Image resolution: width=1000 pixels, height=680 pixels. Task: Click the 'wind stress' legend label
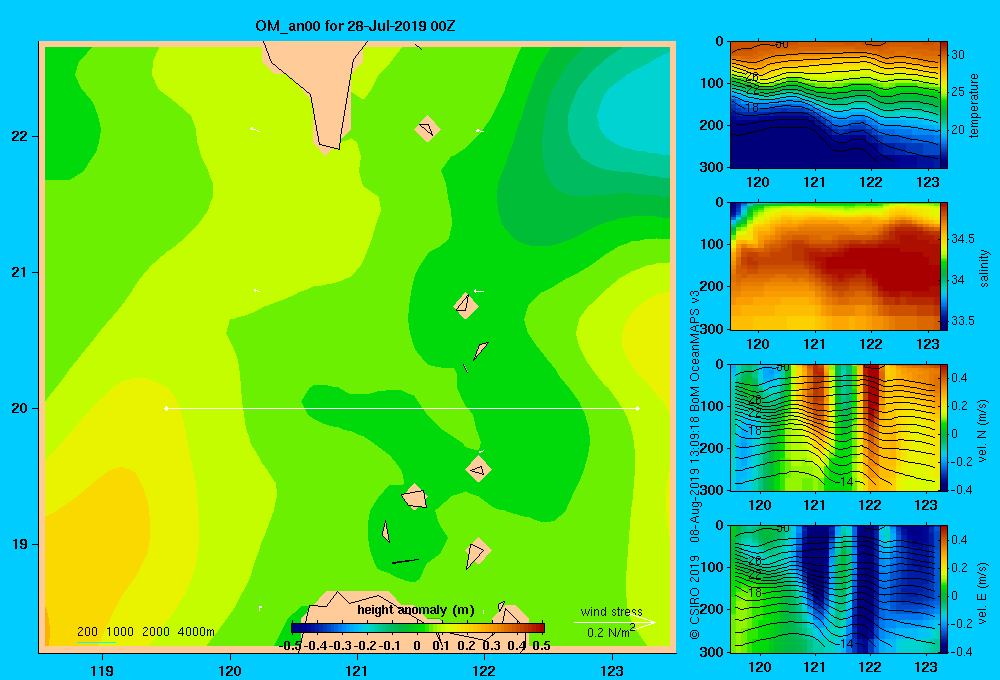coord(611,611)
